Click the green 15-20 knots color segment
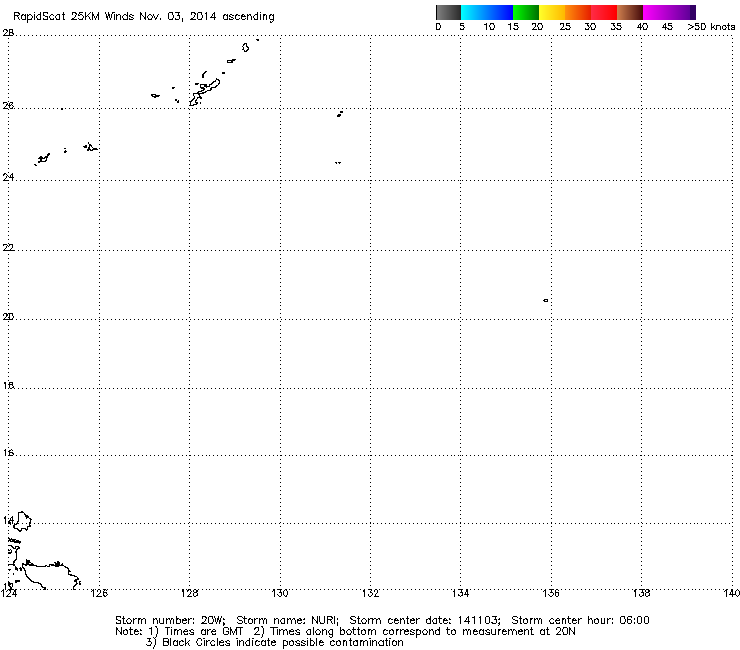 pos(526,12)
